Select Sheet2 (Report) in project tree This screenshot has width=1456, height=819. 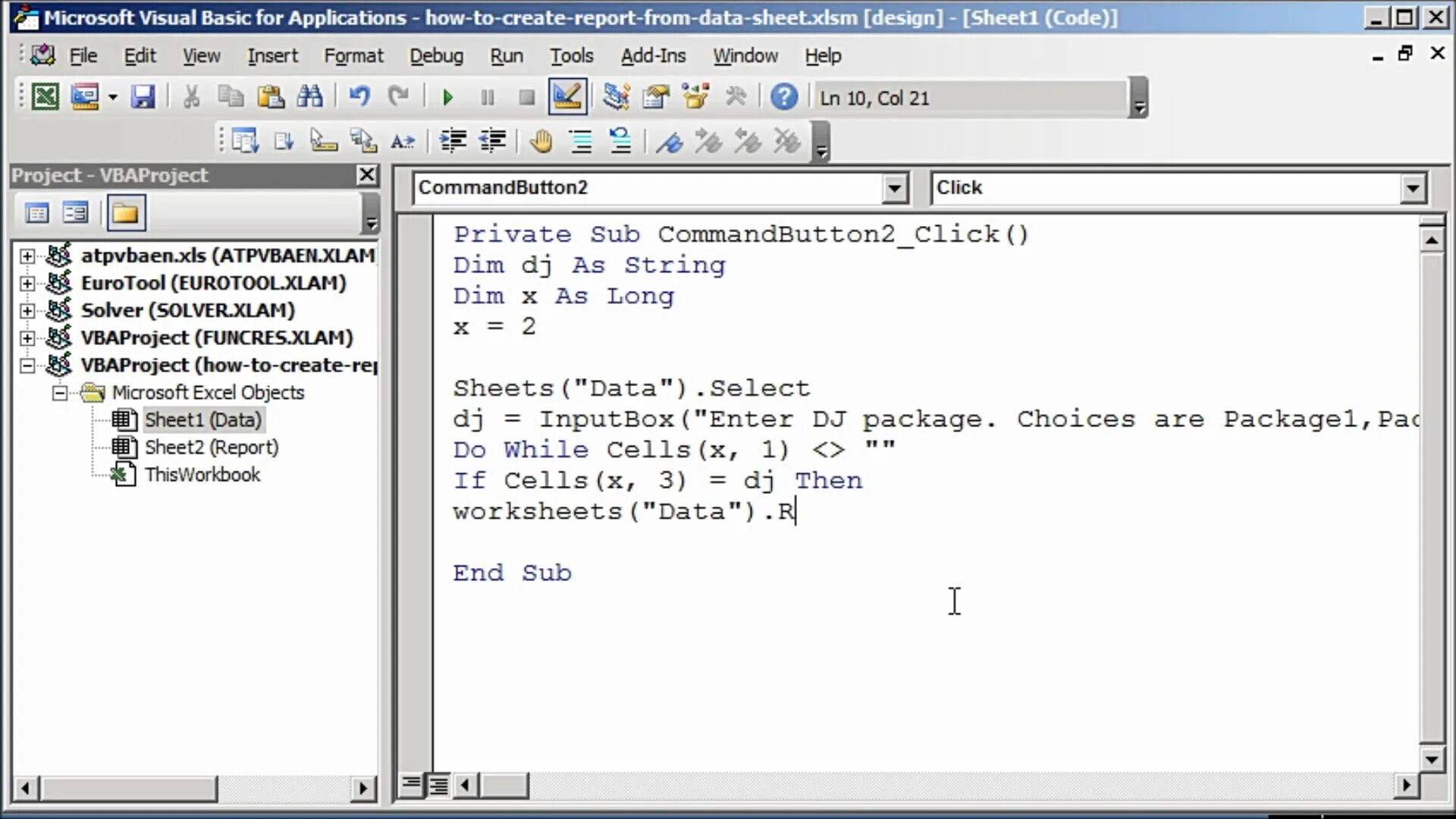(x=211, y=447)
